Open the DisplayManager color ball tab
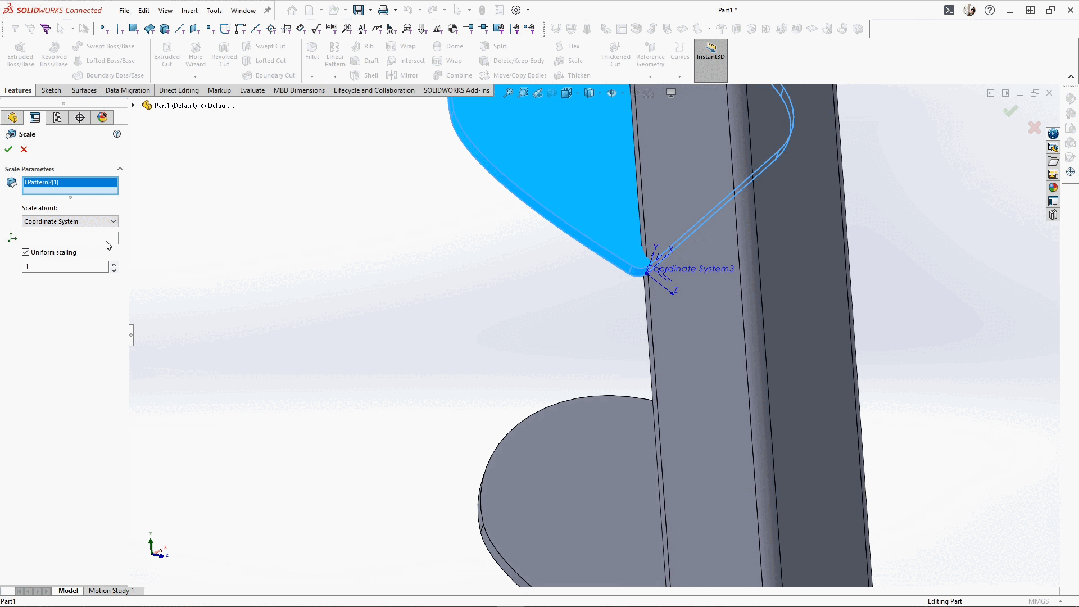The image size is (1079, 607). pos(102,117)
